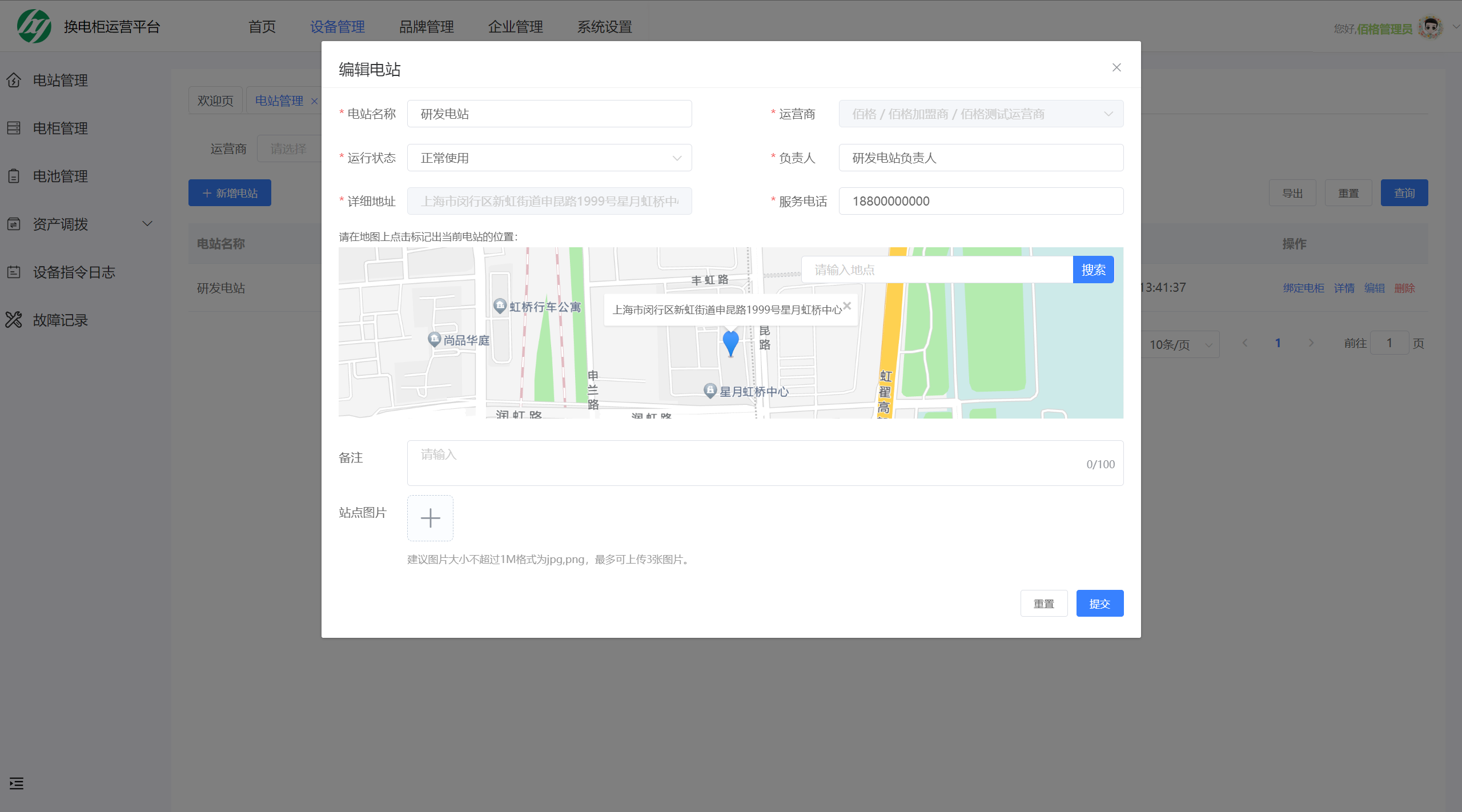1462x812 pixels.
Task: Submit the form with the 提交 button
Action: 1099,603
